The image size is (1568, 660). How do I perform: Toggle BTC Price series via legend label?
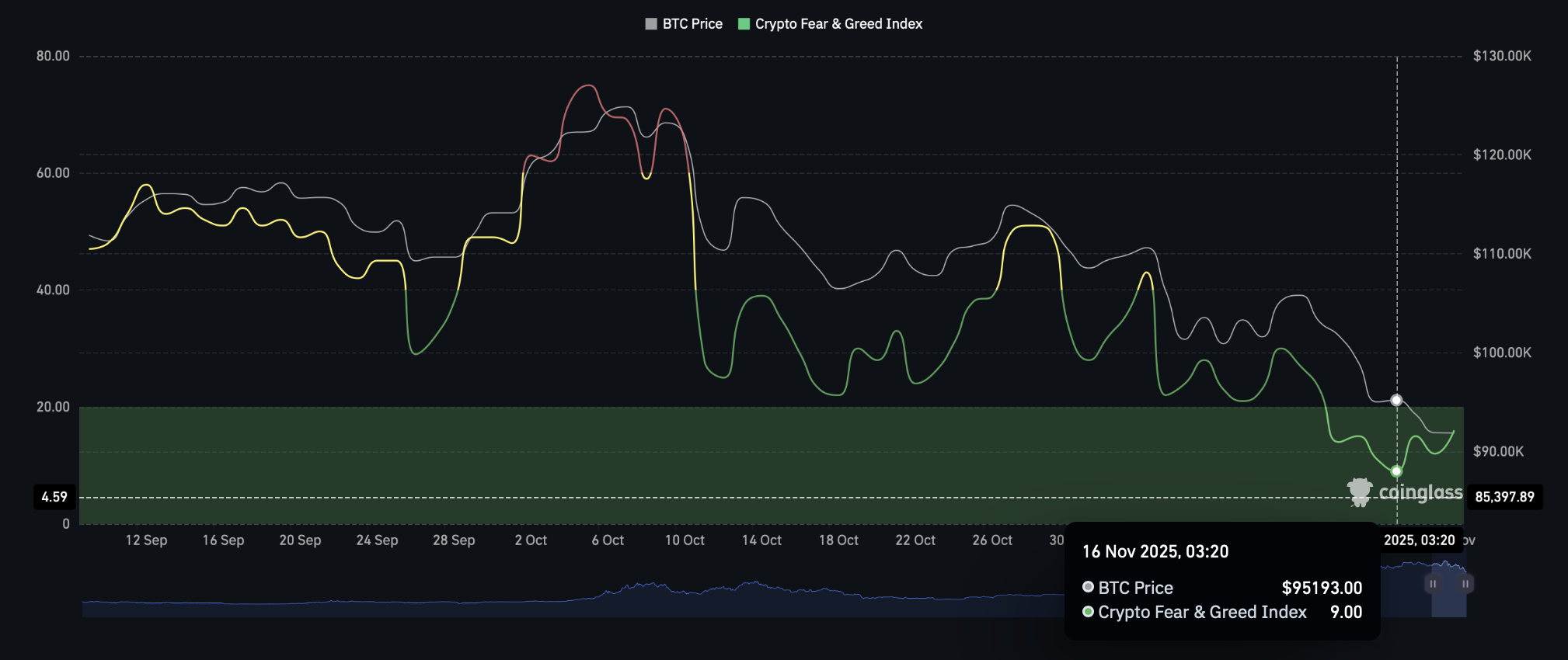click(692, 24)
